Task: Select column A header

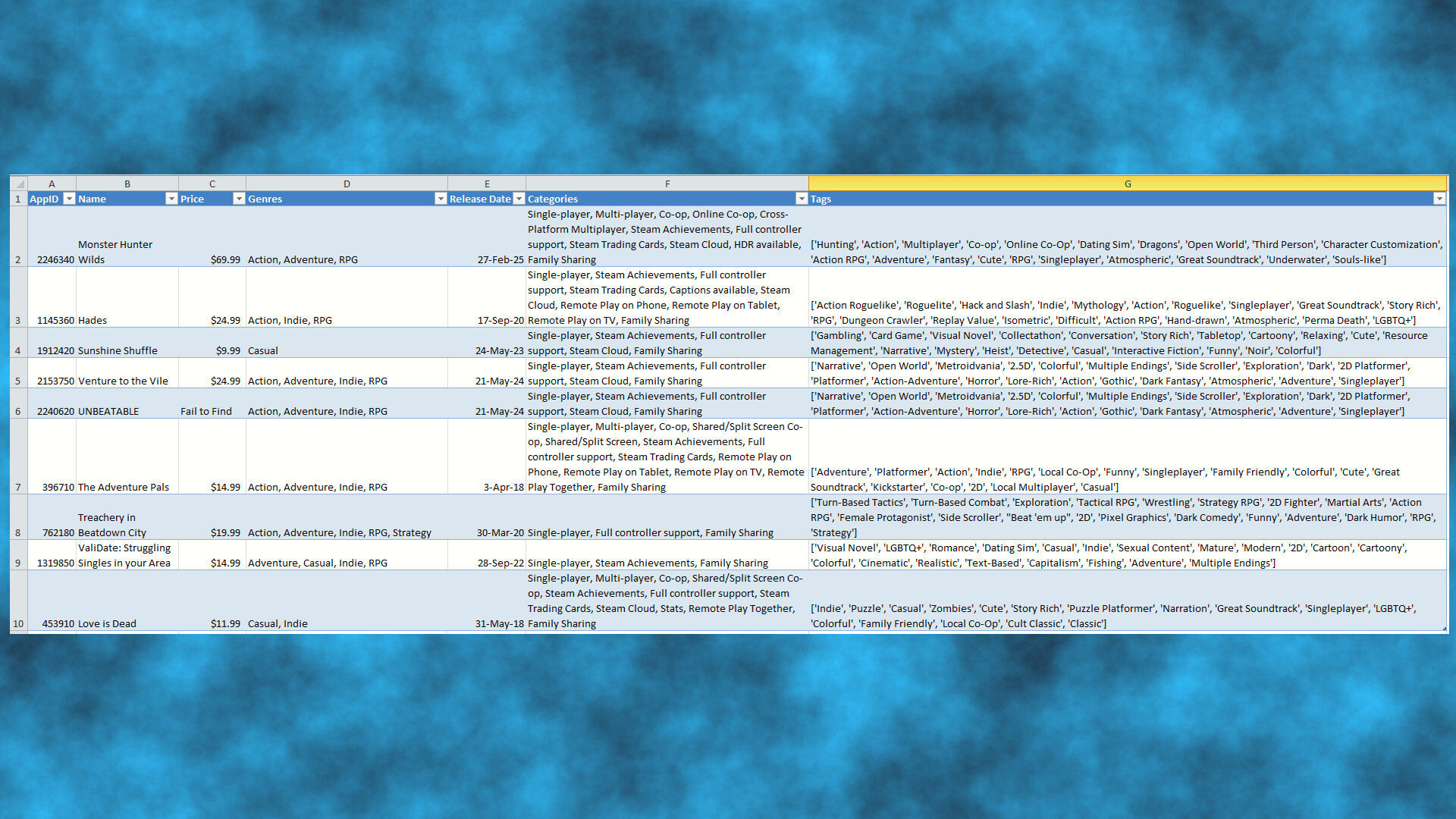Action: click(52, 184)
